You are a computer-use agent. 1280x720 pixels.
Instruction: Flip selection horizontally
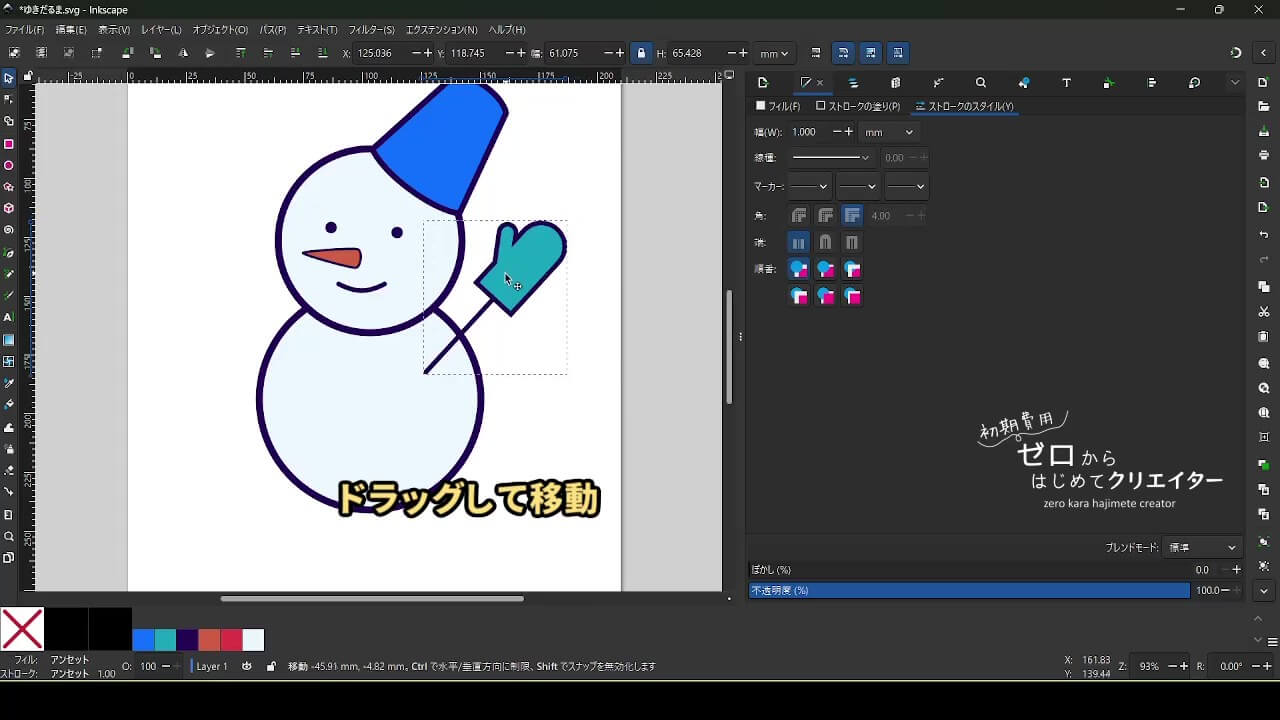click(183, 53)
